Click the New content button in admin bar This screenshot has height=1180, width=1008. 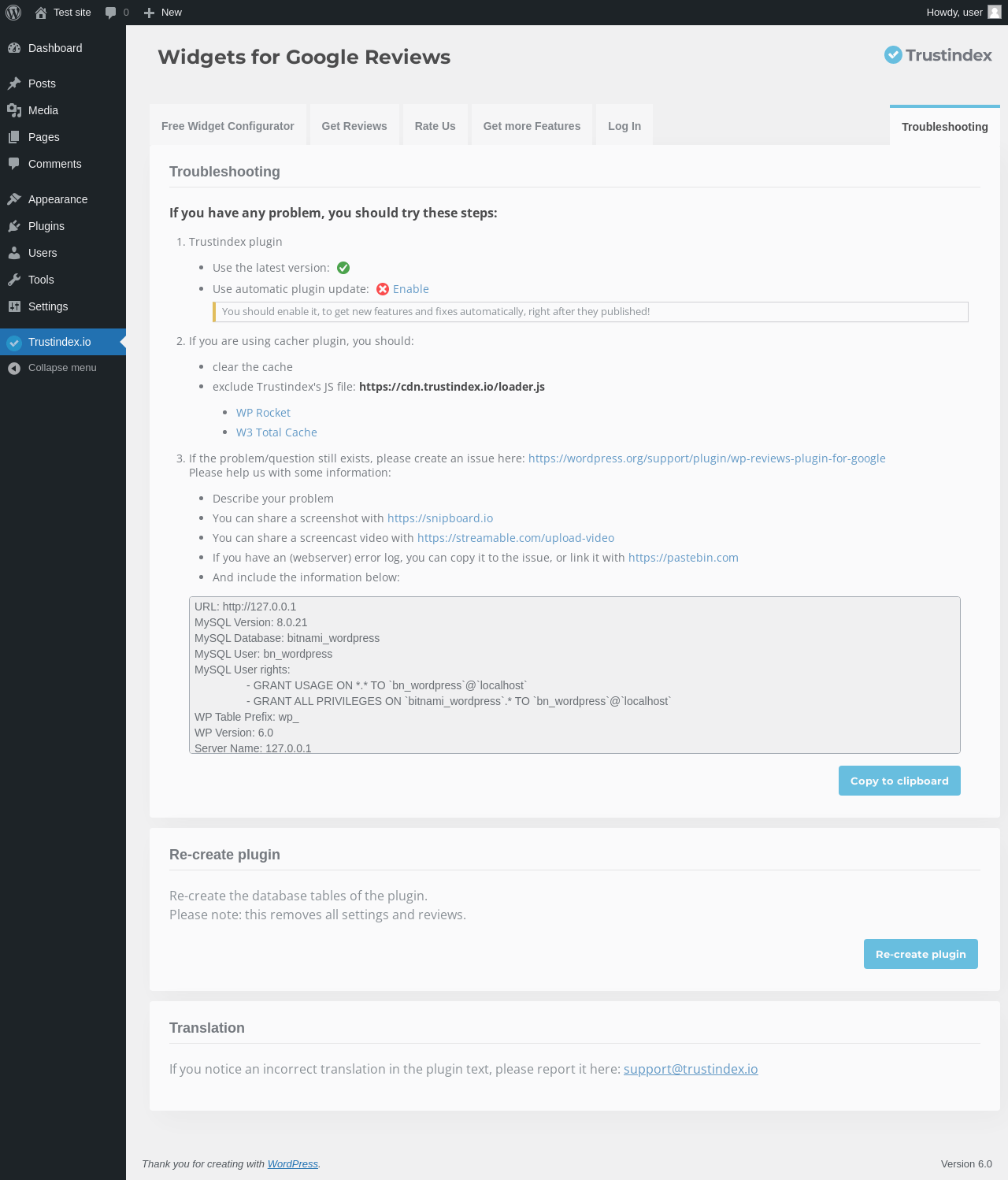coord(163,13)
